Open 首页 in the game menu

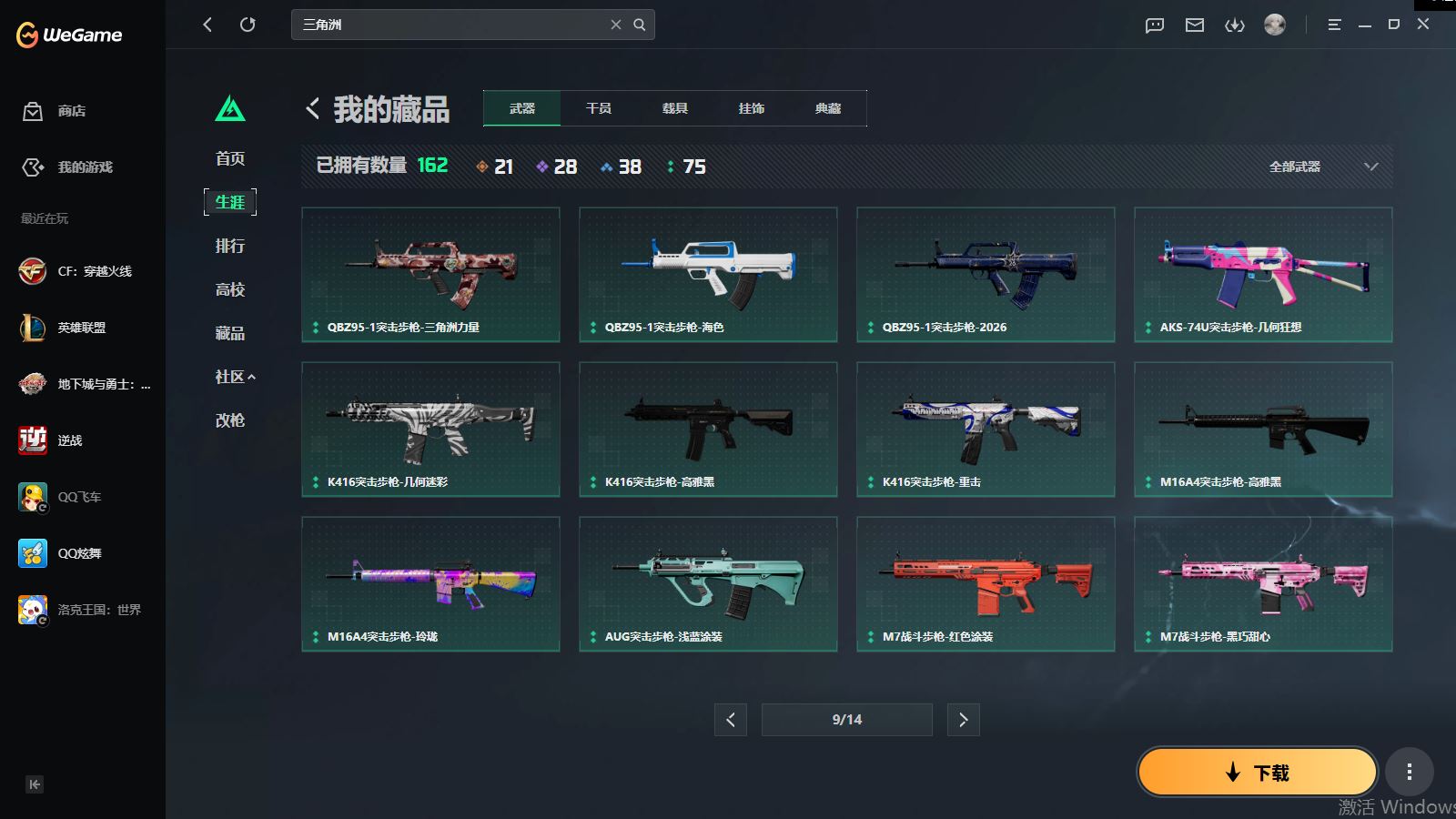[230, 158]
